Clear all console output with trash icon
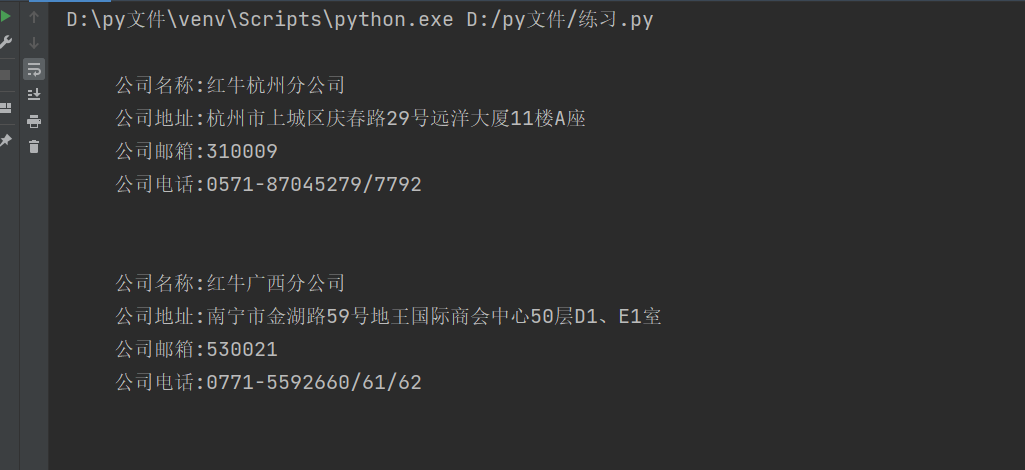Viewport: 1025px width, 470px height. [34, 147]
